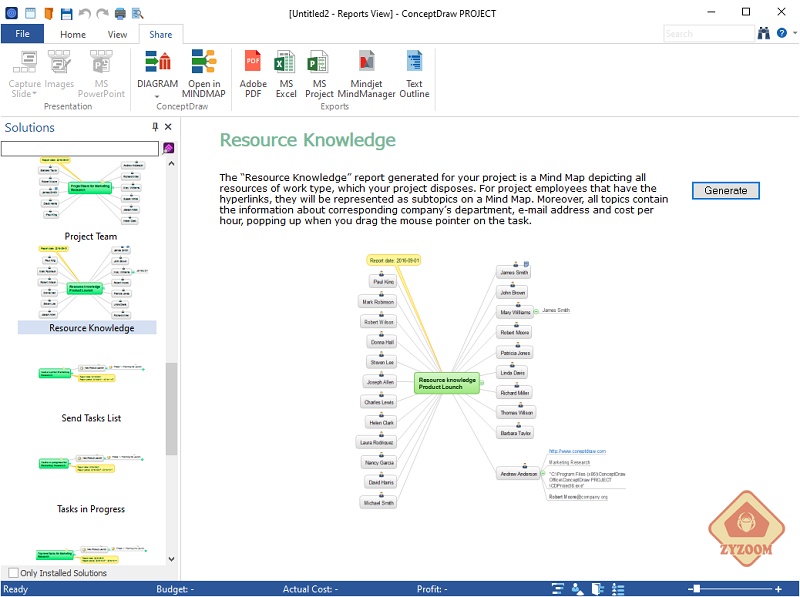The width and height of the screenshot is (800, 597).
Task: Click the Solutions filter text box
Action: (80, 148)
